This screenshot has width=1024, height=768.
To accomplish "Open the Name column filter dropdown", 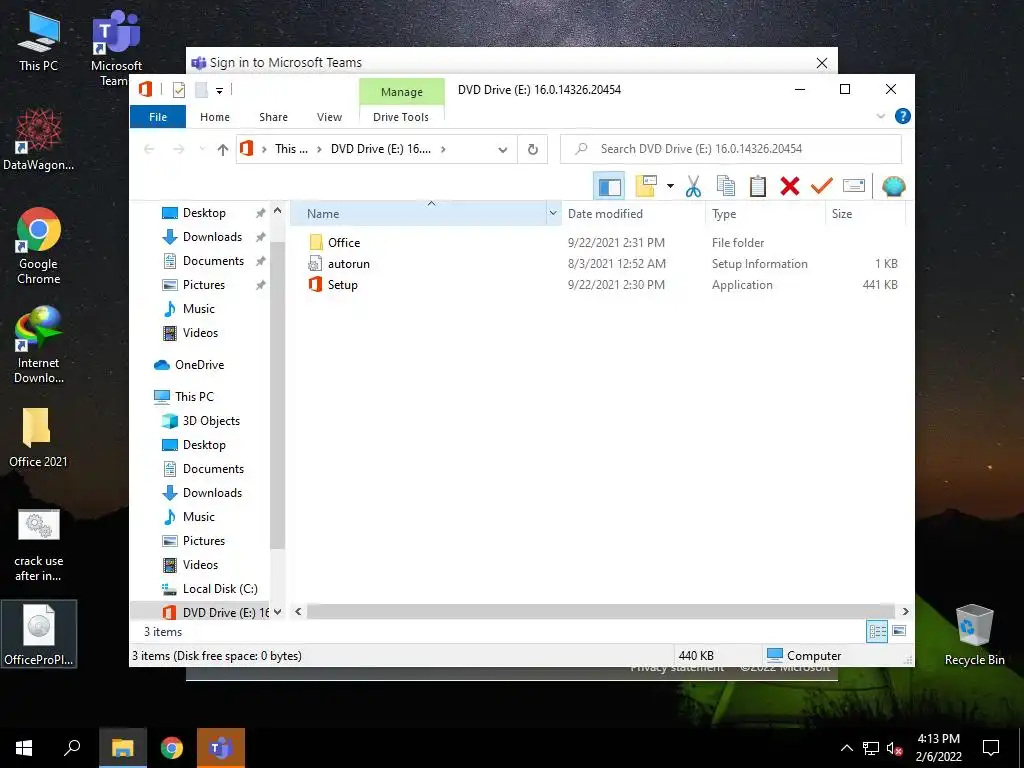I will tap(553, 214).
